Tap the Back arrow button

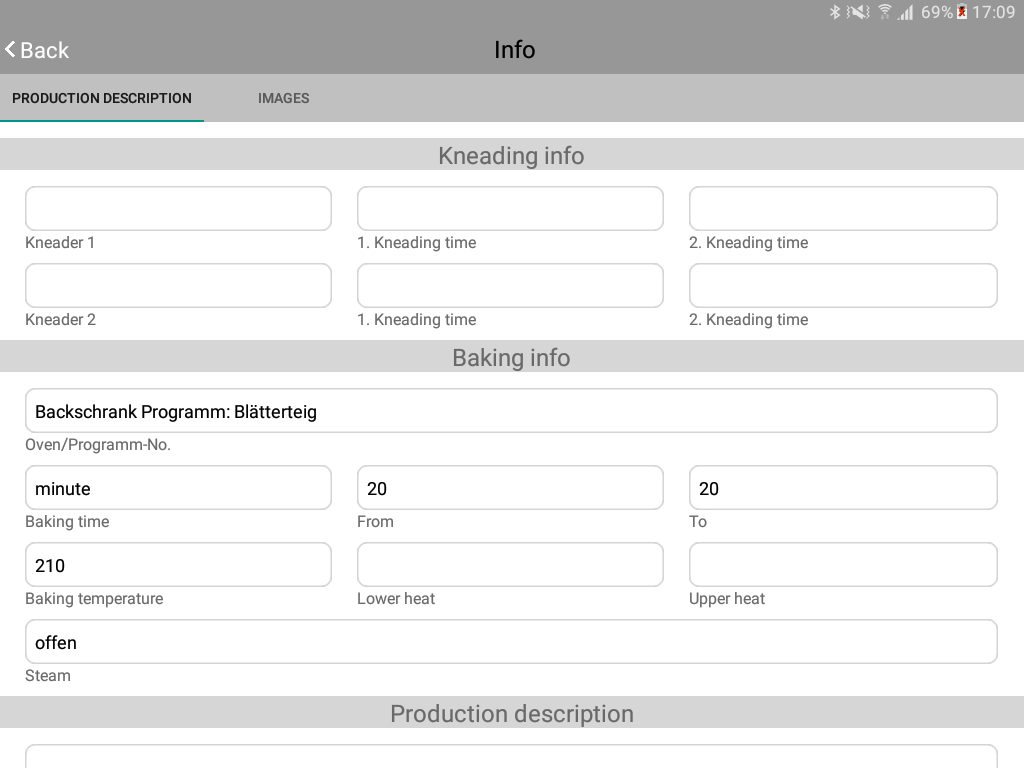coord(37,50)
